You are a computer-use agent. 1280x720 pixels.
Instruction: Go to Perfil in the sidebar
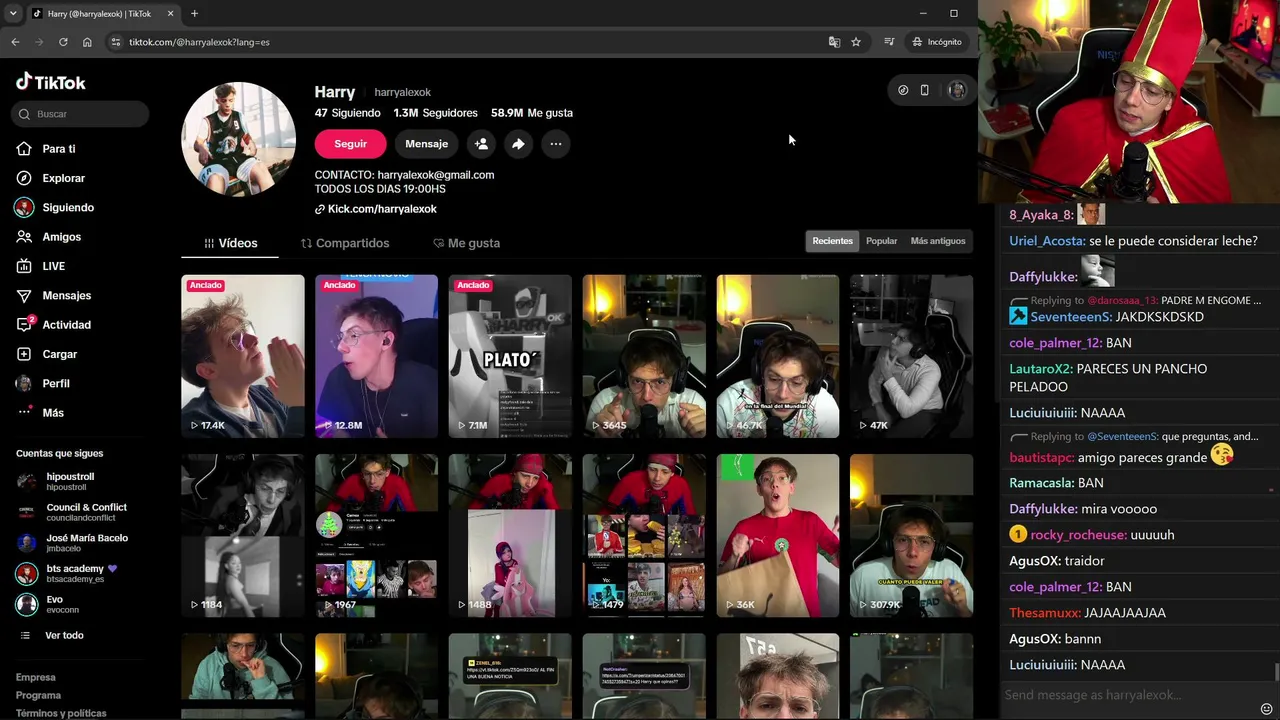click(56, 384)
